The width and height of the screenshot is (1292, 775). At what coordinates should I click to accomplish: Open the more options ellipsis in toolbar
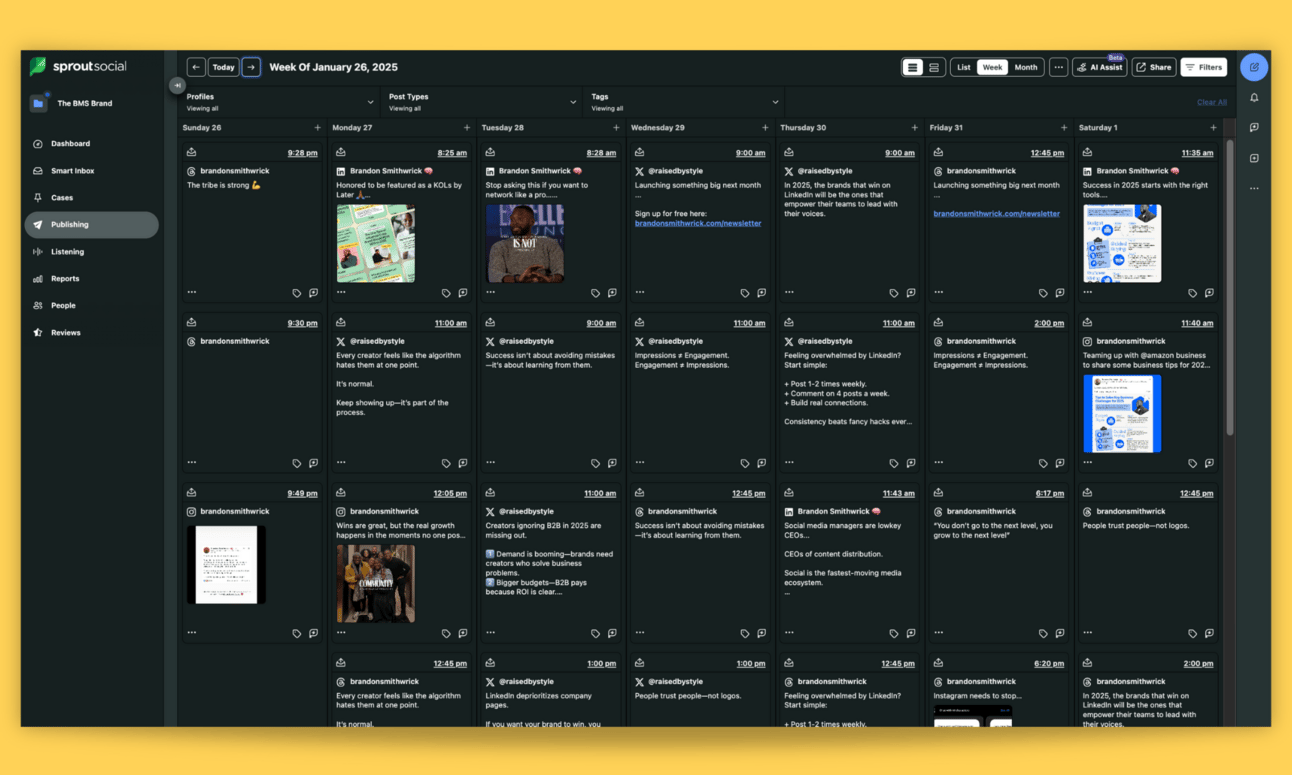pos(1058,67)
